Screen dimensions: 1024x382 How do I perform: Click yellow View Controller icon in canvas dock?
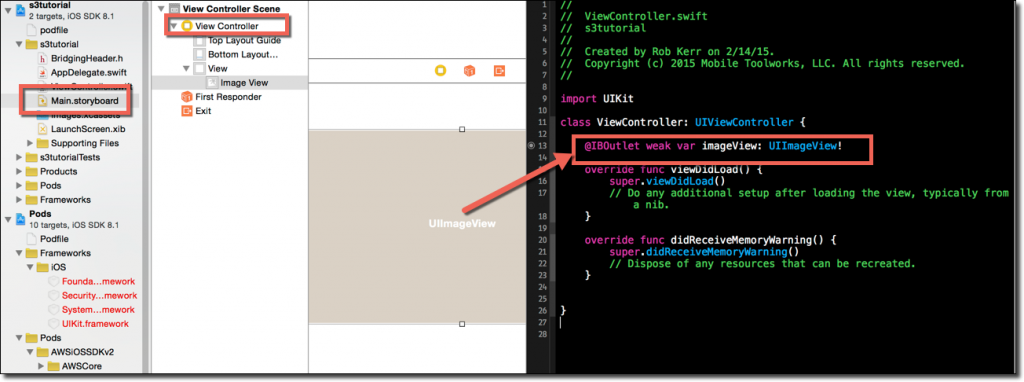coord(440,71)
